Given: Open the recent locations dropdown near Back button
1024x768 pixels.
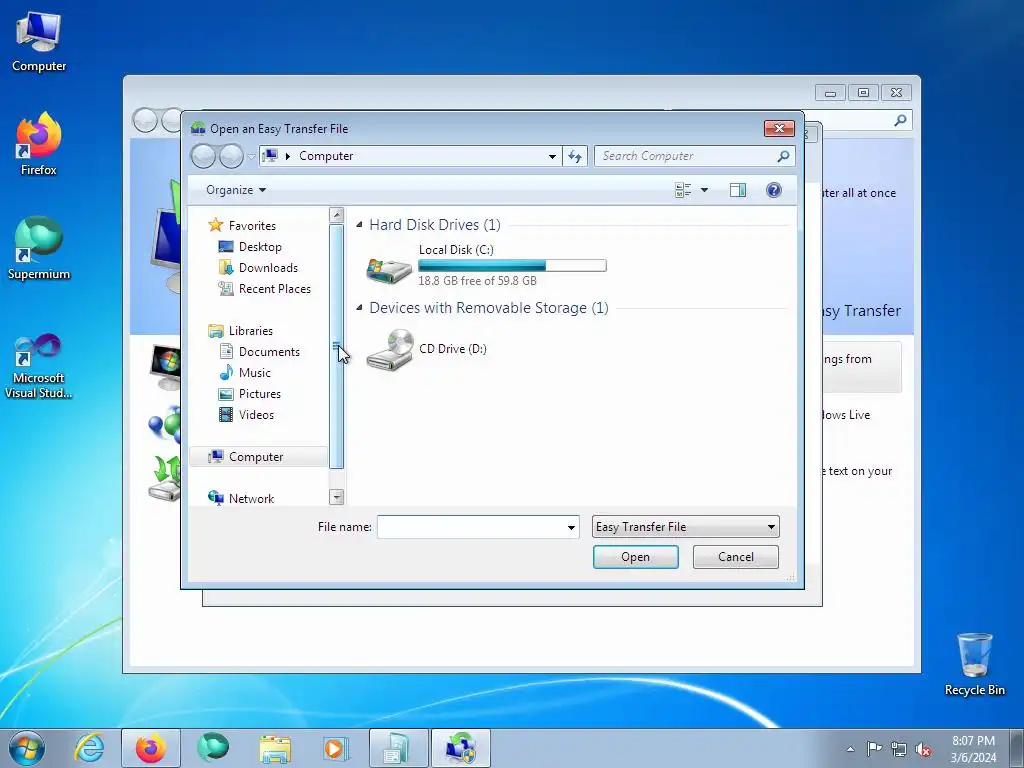Looking at the screenshot, I should point(251,157).
